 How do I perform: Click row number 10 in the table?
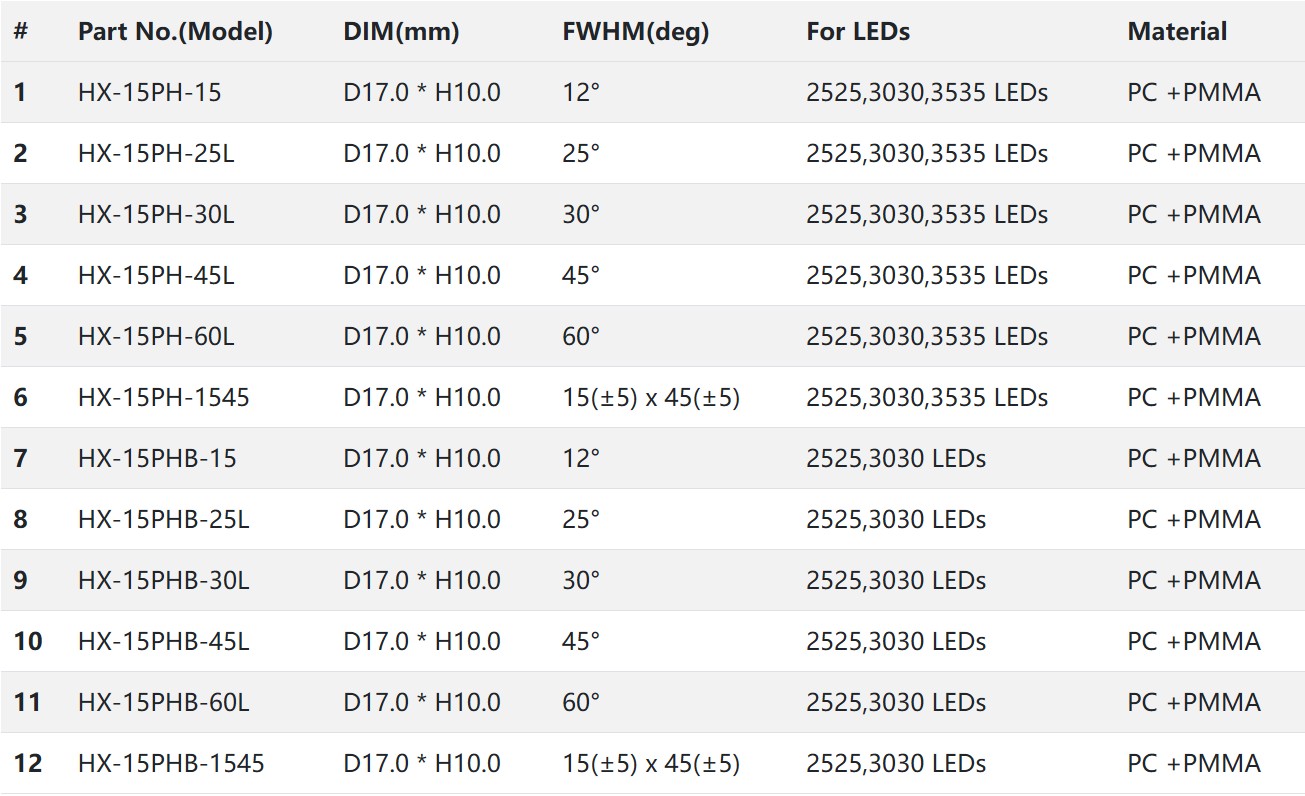pyautogui.click(x=28, y=642)
